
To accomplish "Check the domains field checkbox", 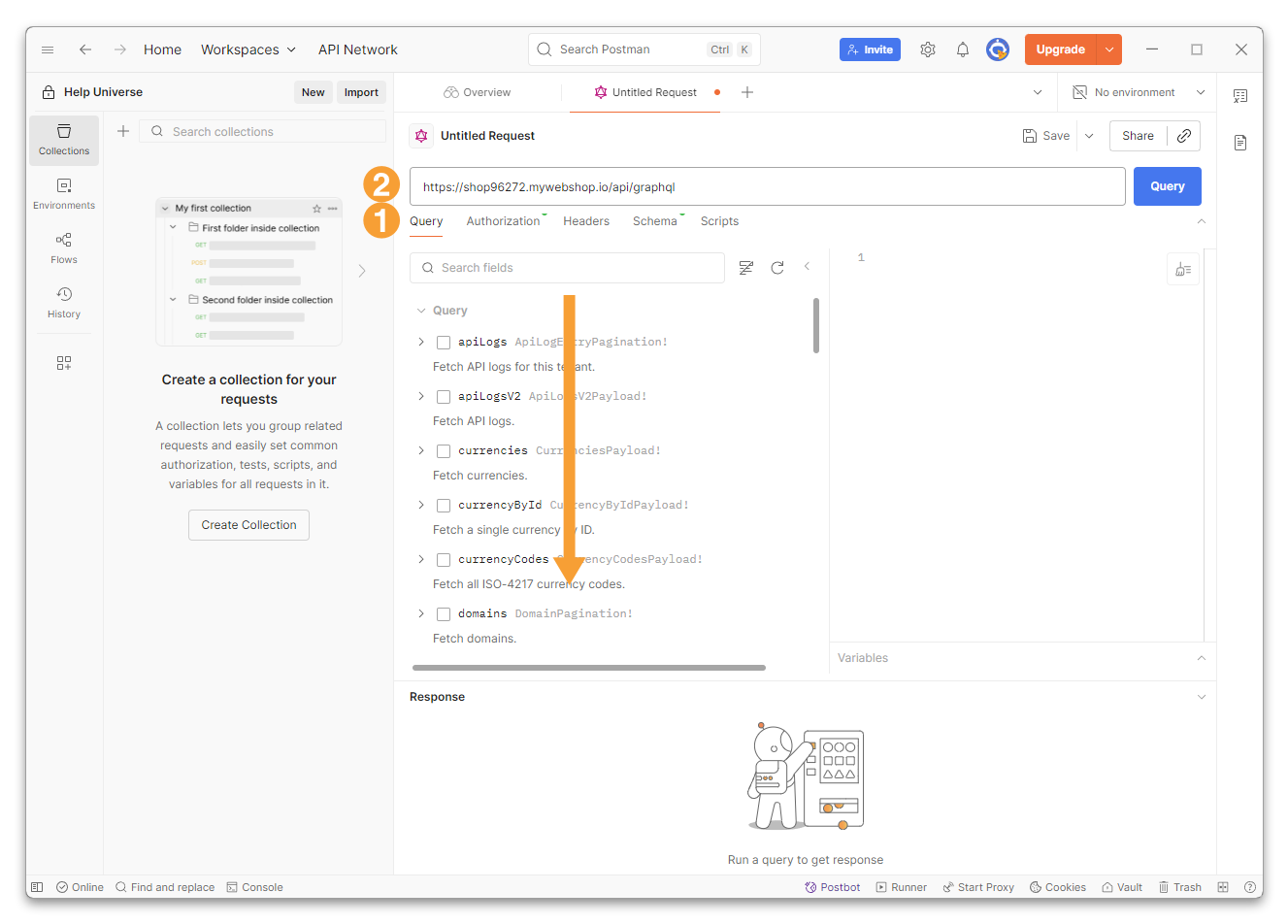I will pos(444,614).
